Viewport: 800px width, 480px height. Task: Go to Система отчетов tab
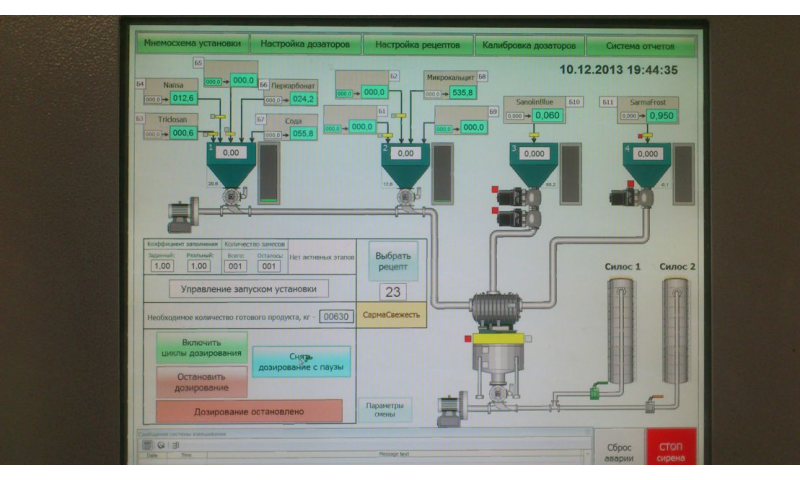click(641, 46)
